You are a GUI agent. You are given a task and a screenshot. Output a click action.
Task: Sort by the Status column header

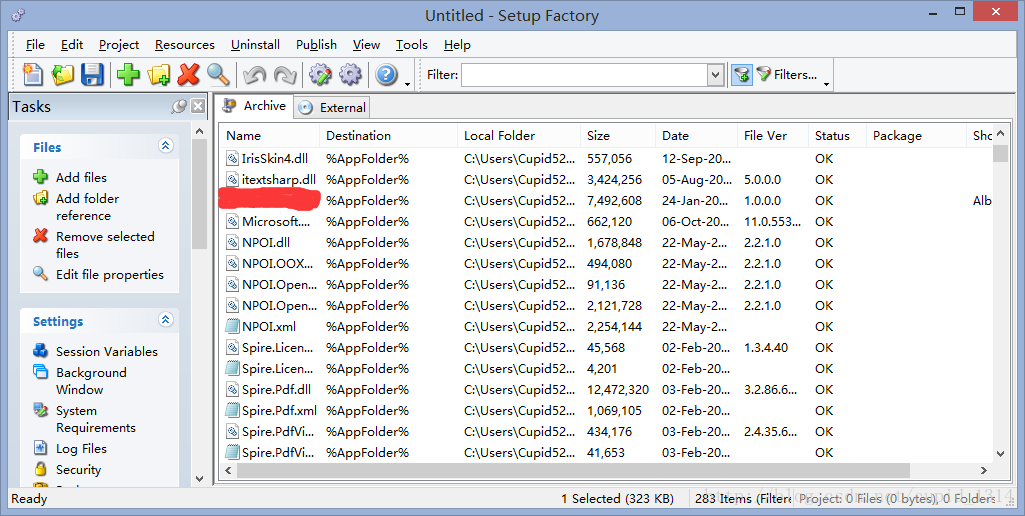point(837,135)
